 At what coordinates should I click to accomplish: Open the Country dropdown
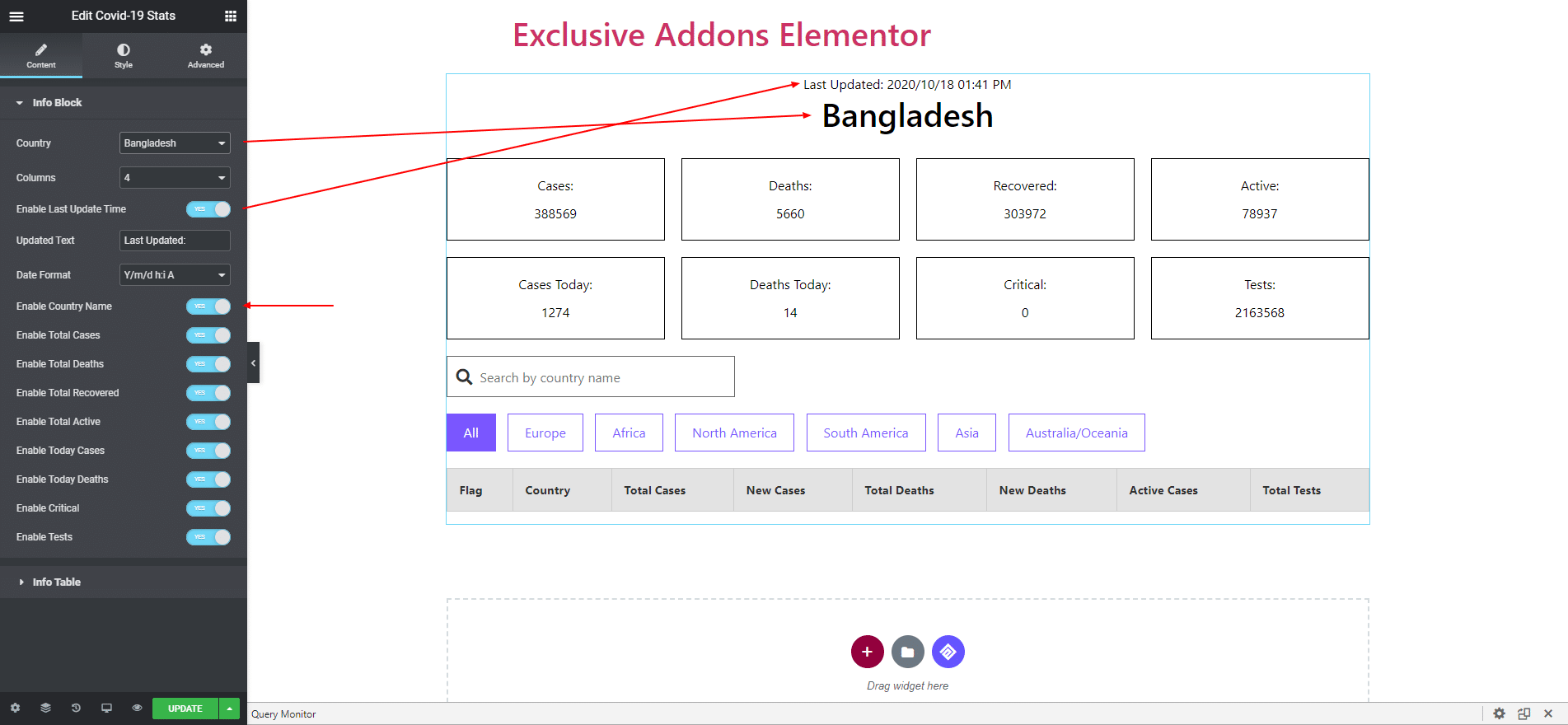point(175,143)
